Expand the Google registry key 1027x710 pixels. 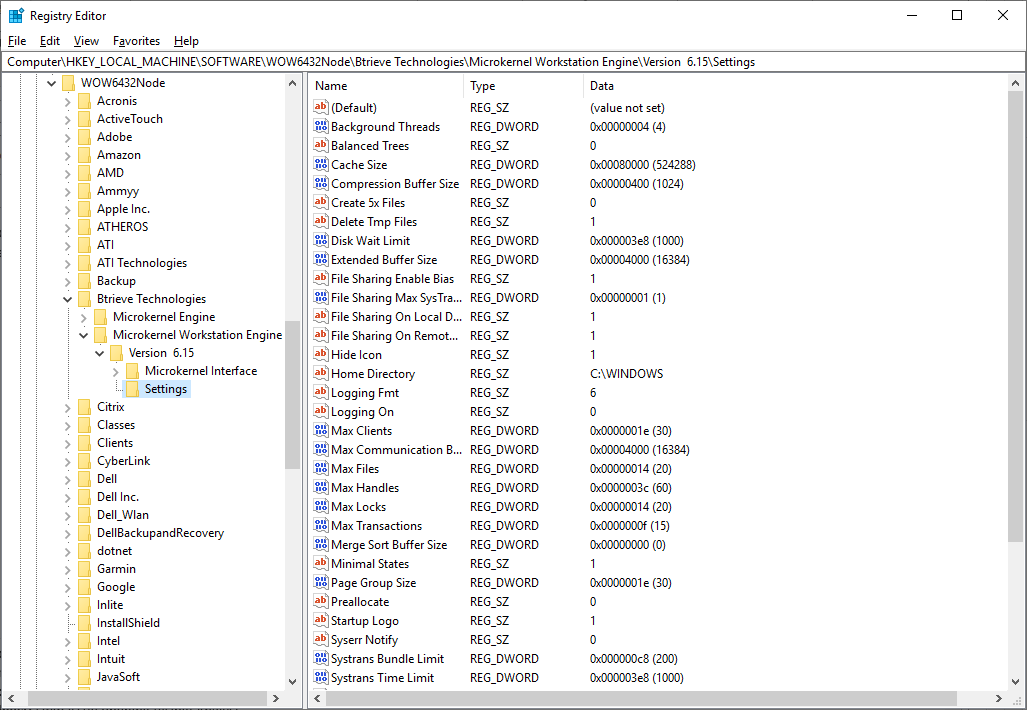click(x=67, y=588)
